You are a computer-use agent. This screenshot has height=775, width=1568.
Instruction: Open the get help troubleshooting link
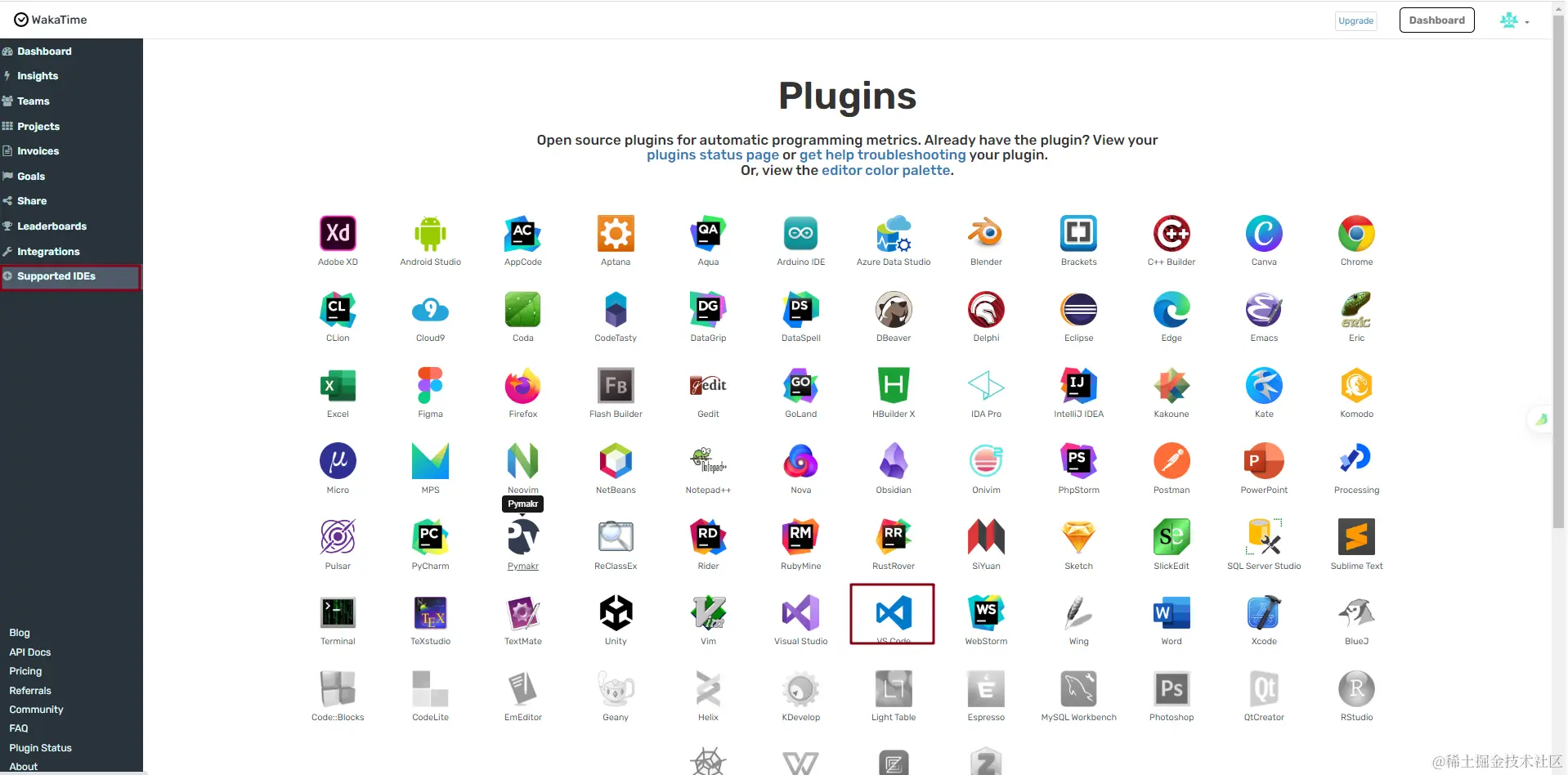[x=882, y=155]
